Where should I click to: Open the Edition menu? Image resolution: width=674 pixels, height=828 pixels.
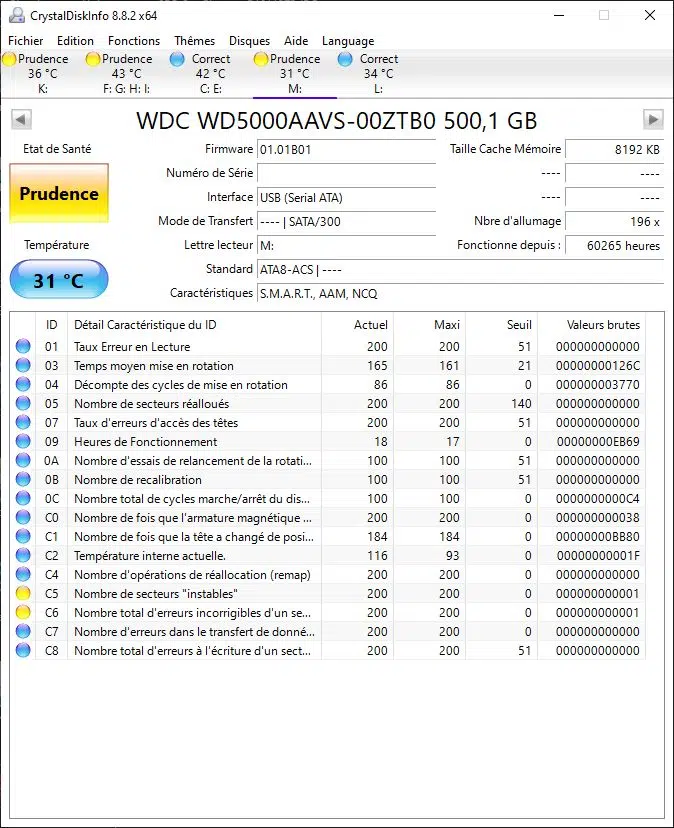[75, 41]
